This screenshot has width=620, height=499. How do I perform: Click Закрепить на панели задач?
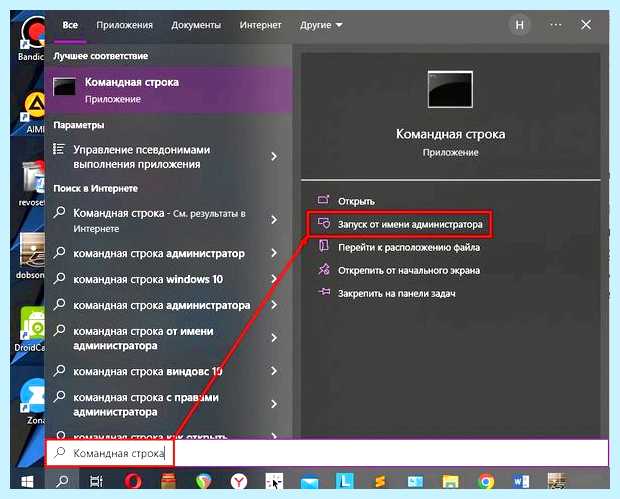[x=397, y=293]
